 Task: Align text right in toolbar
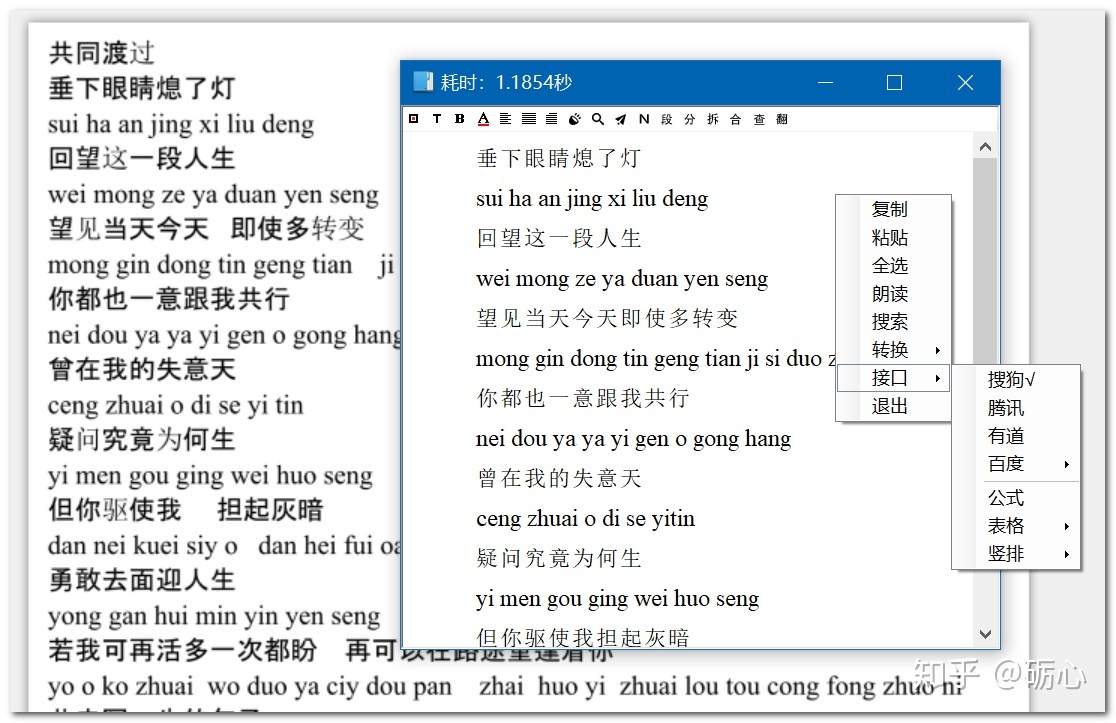point(552,119)
